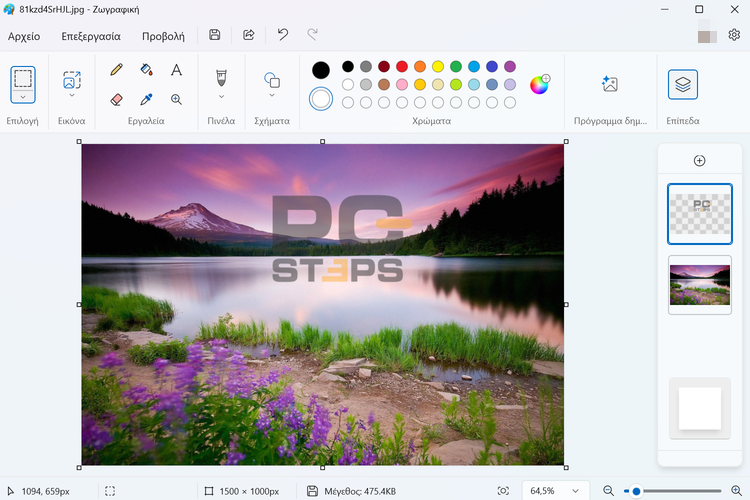Click the file size Μέγεθος: 475.4KB
750x500 pixels.
coord(360,491)
